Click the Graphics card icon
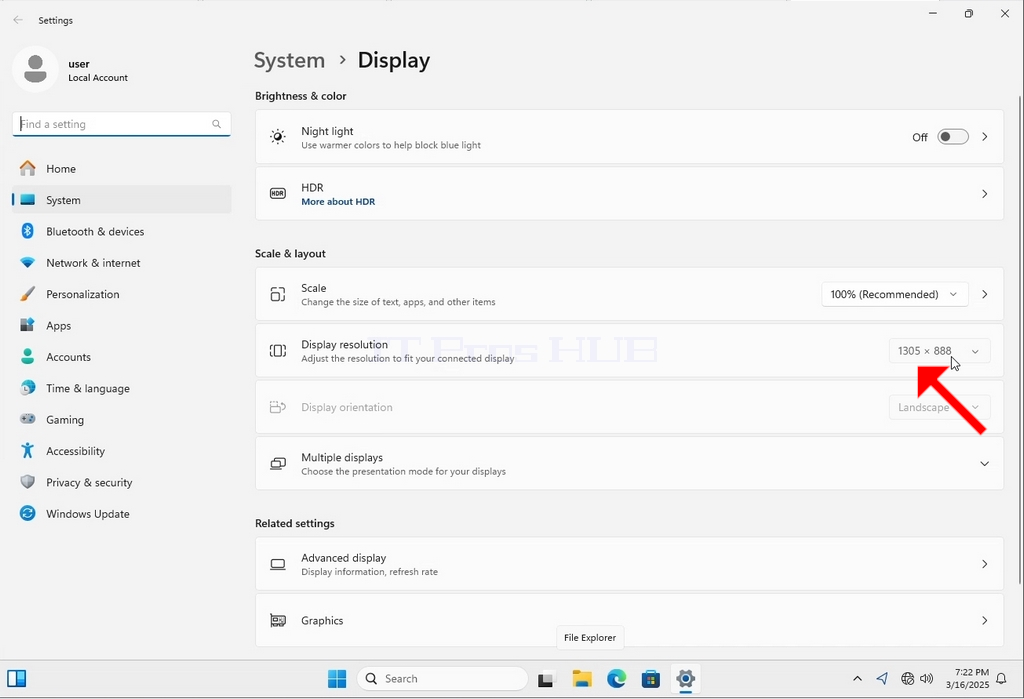Screen dimensions: 1024x699 tap(278, 621)
